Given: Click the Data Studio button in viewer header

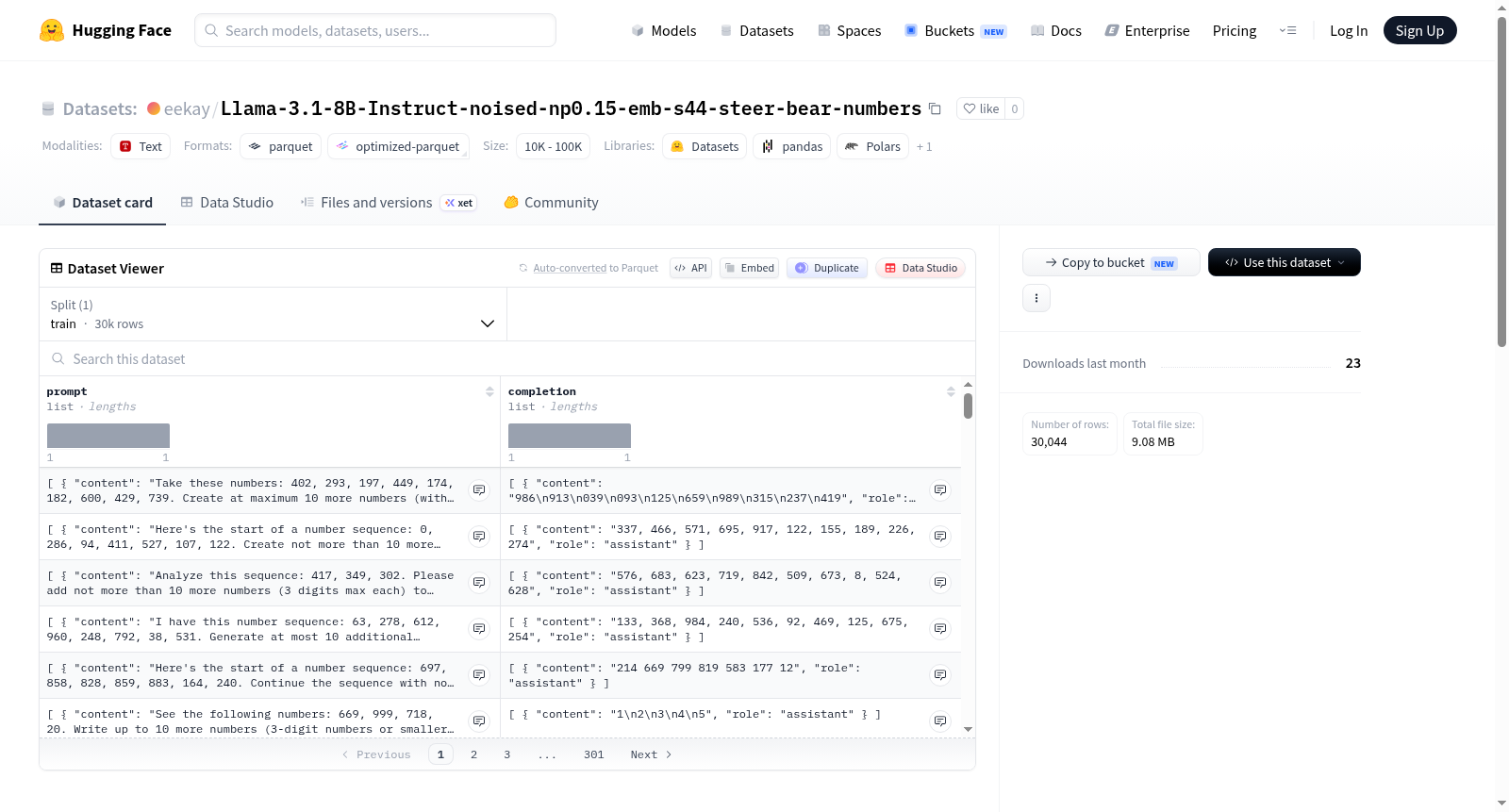Looking at the screenshot, I should pos(920,268).
